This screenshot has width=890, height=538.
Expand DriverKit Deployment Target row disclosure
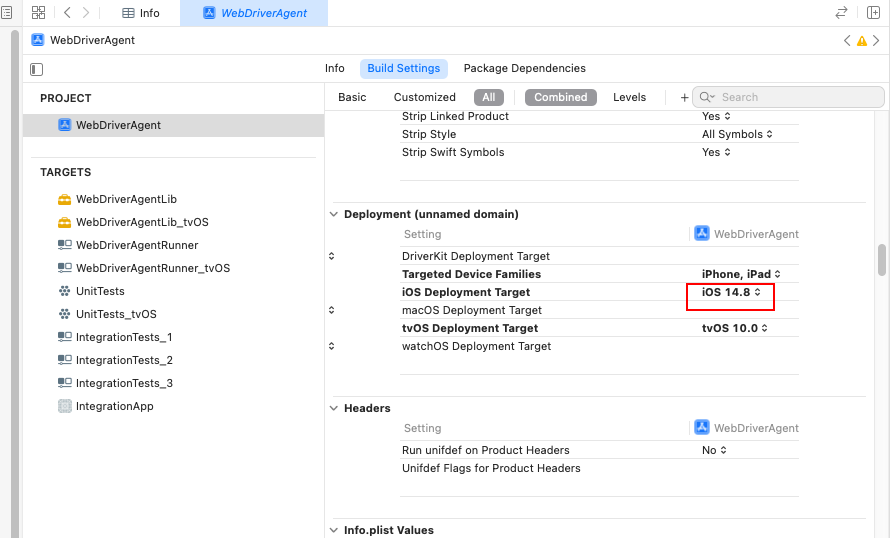331,256
